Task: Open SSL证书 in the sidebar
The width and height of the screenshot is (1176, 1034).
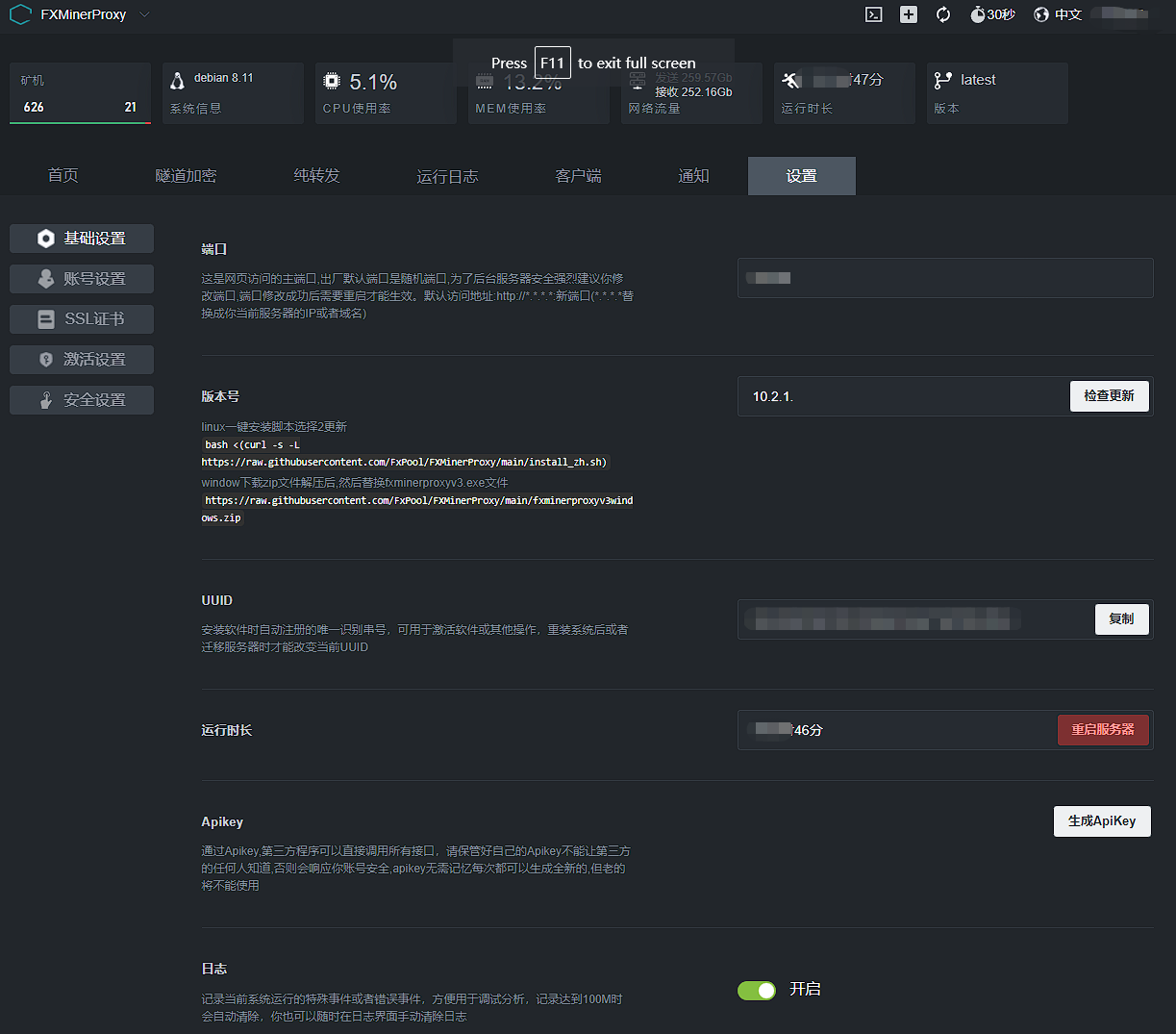Action: pos(82,319)
